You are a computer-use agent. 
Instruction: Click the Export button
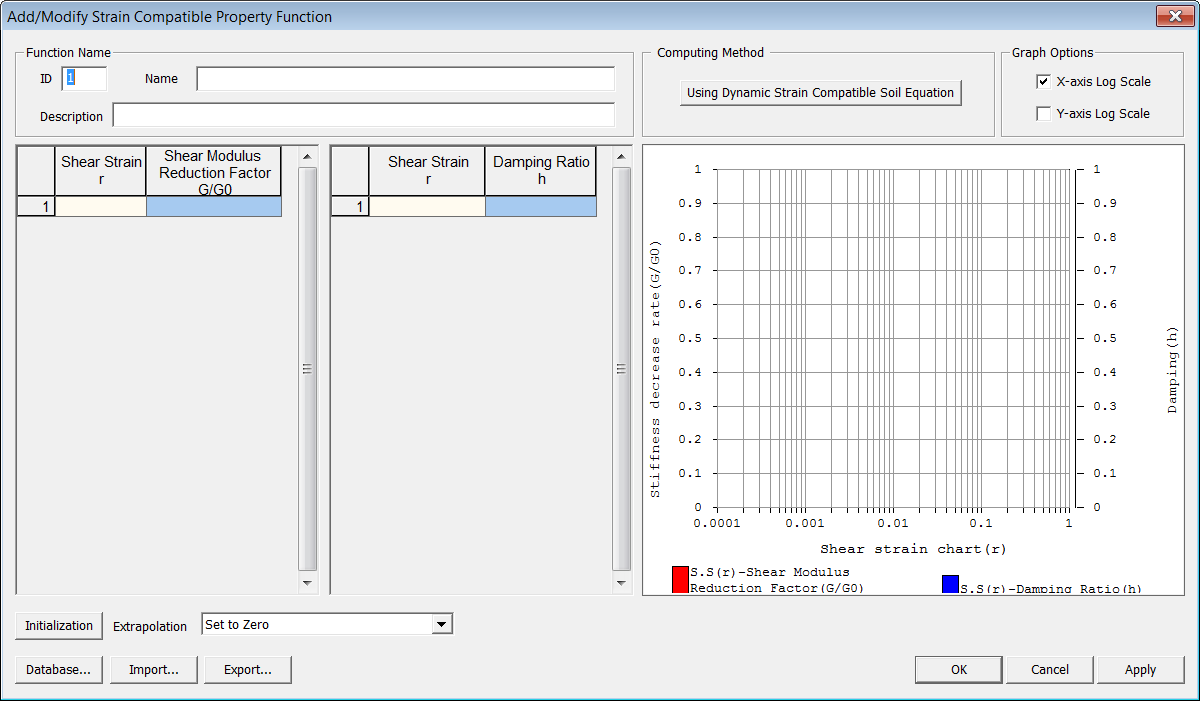(247, 670)
